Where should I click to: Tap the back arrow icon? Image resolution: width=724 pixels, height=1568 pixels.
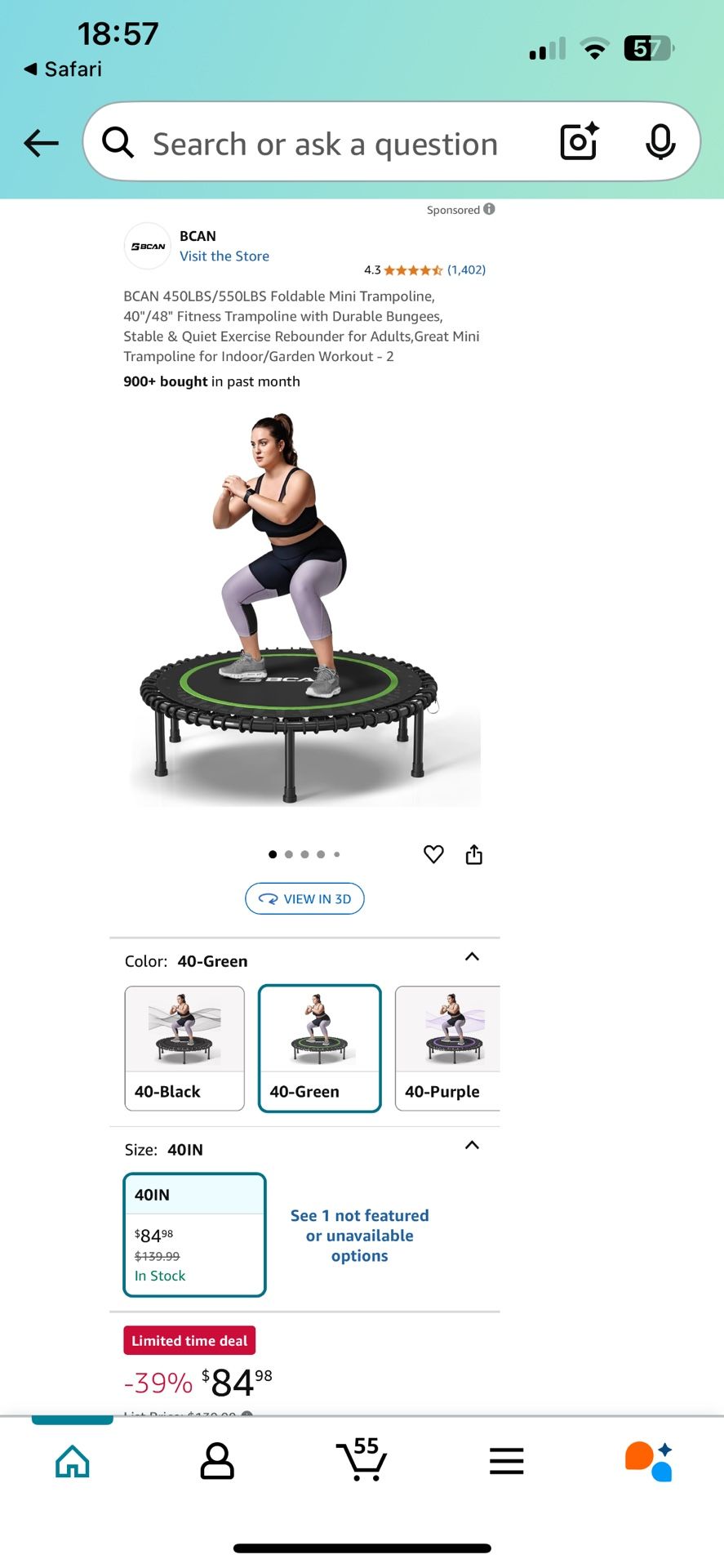coord(41,143)
